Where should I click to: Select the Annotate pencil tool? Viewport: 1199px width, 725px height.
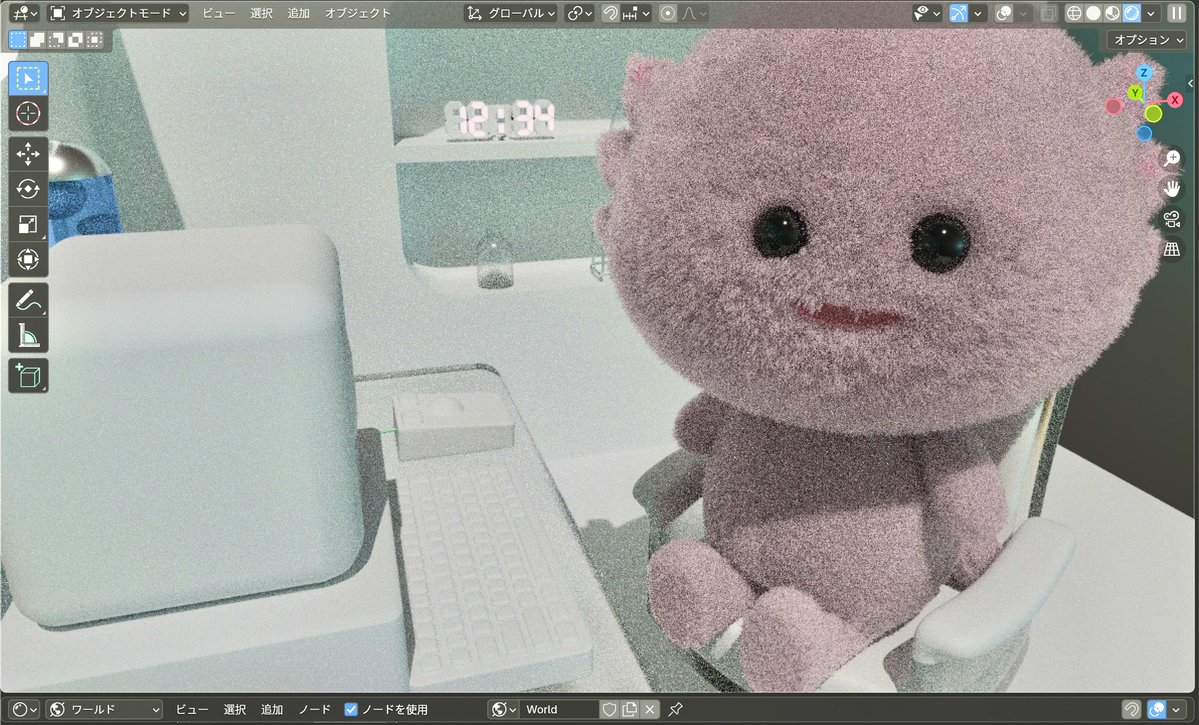(28, 301)
